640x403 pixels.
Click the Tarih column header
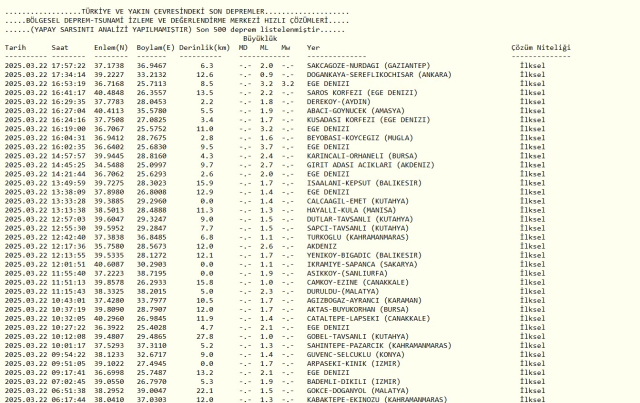(x=16, y=47)
